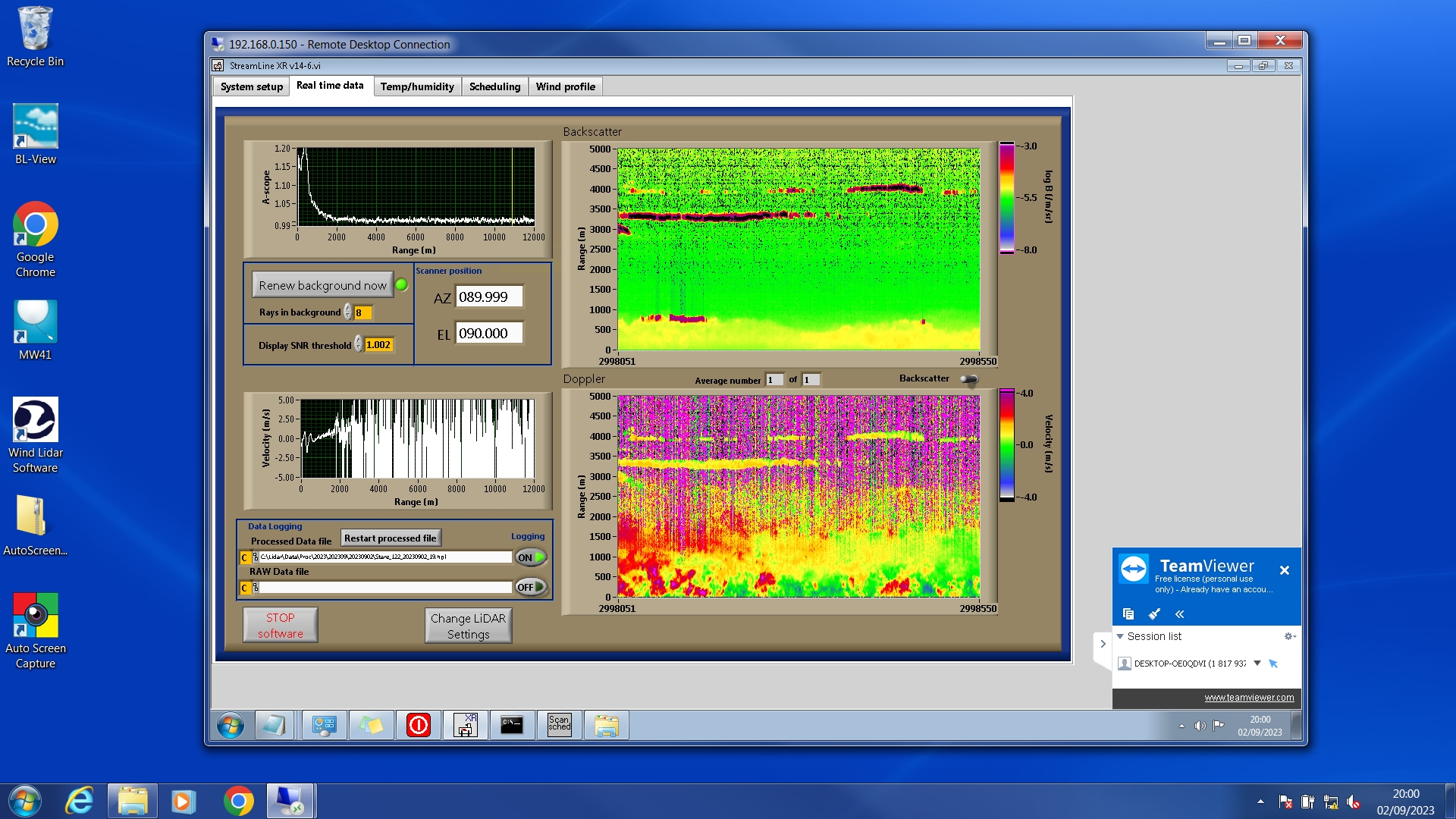This screenshot has width=1456, height=819.
Task: Click the red power icon in remote taskbar
Action: (418, 725)
